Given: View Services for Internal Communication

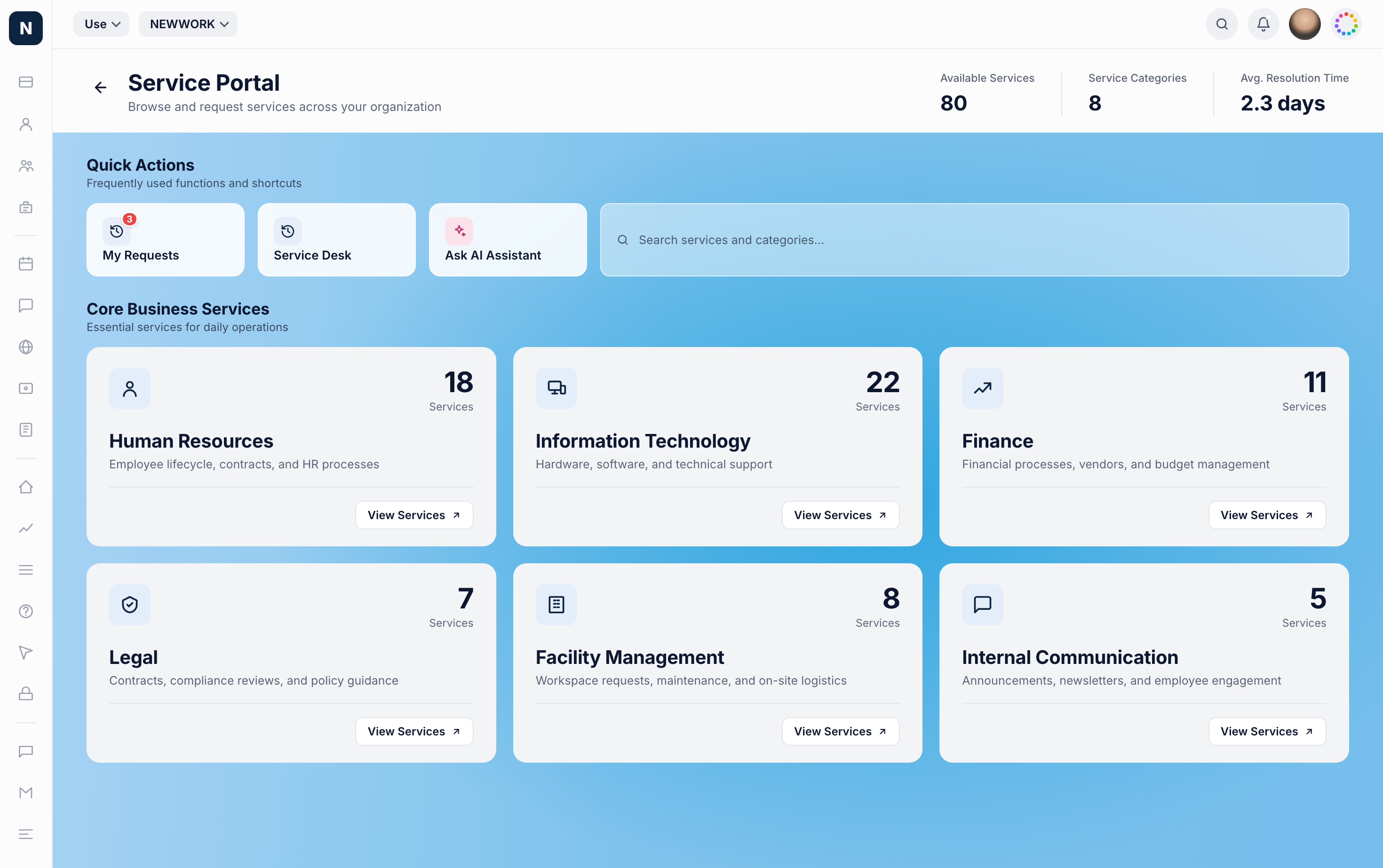Looking at the screenshot, I should 1267,731.
